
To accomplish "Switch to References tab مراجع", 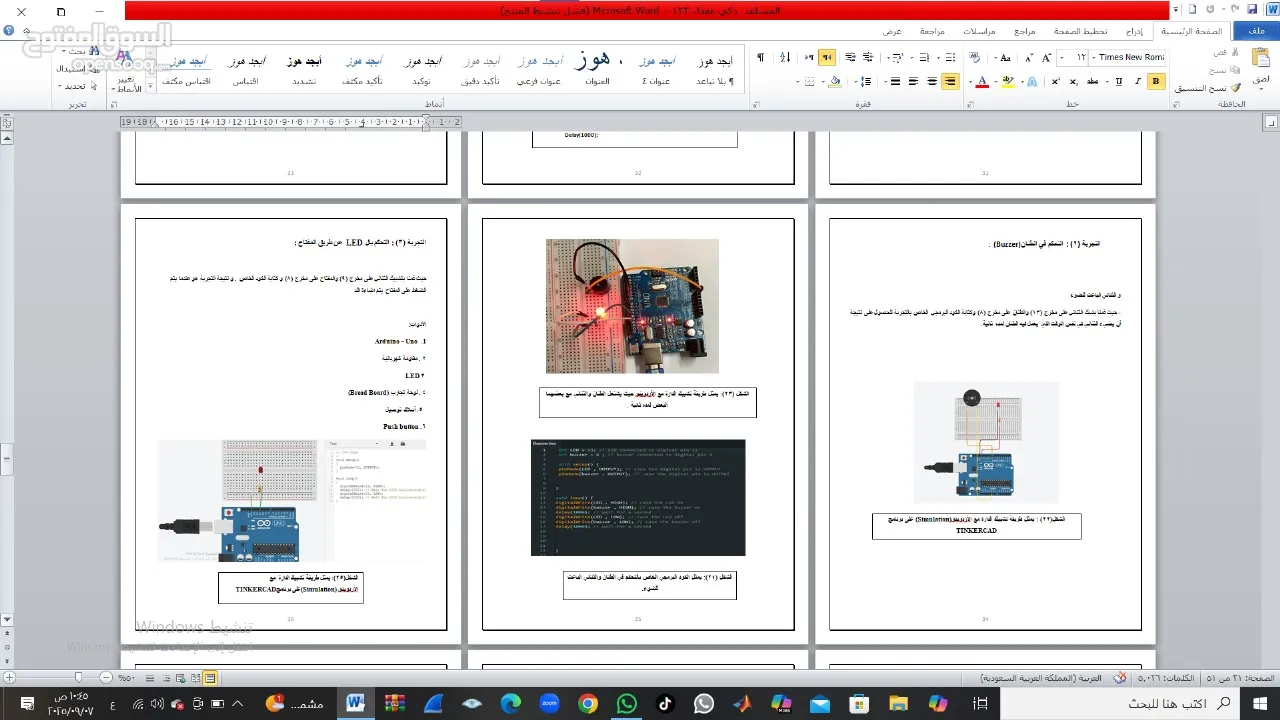I will (1025, 31).
